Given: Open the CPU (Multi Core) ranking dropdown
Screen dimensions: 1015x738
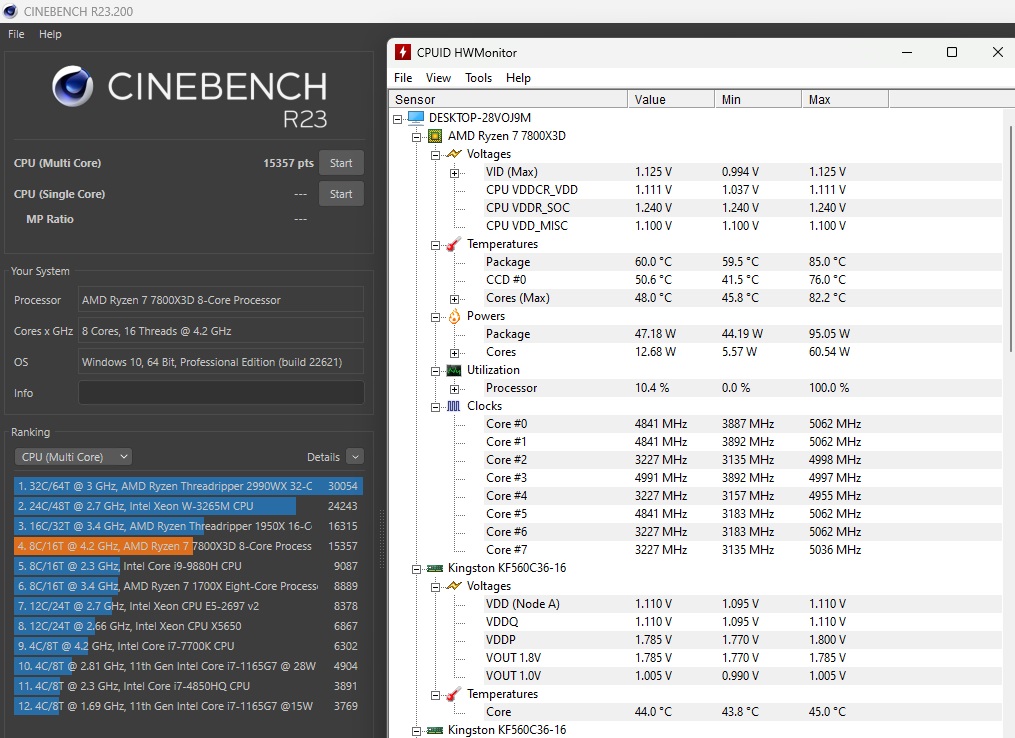Looking at the screenshot, I should [x=73, y=457].
